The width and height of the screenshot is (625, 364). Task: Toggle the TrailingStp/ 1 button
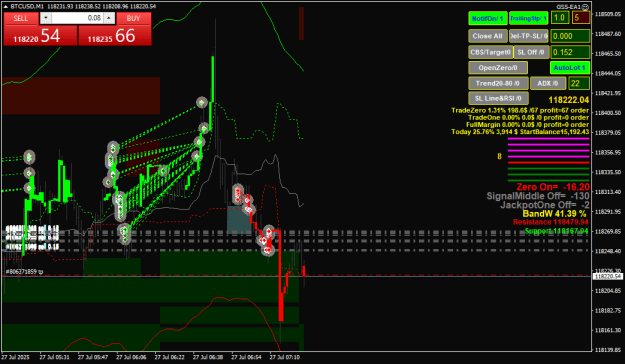(529, 18)
